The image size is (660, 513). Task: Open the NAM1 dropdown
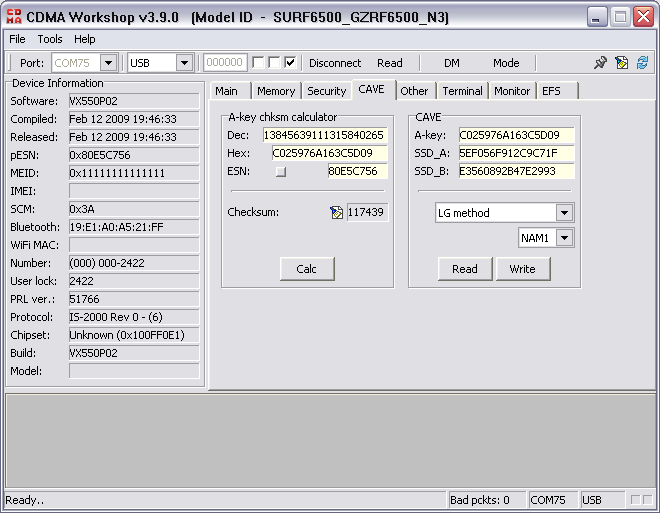pyautogui.click(x=564, y=238)
